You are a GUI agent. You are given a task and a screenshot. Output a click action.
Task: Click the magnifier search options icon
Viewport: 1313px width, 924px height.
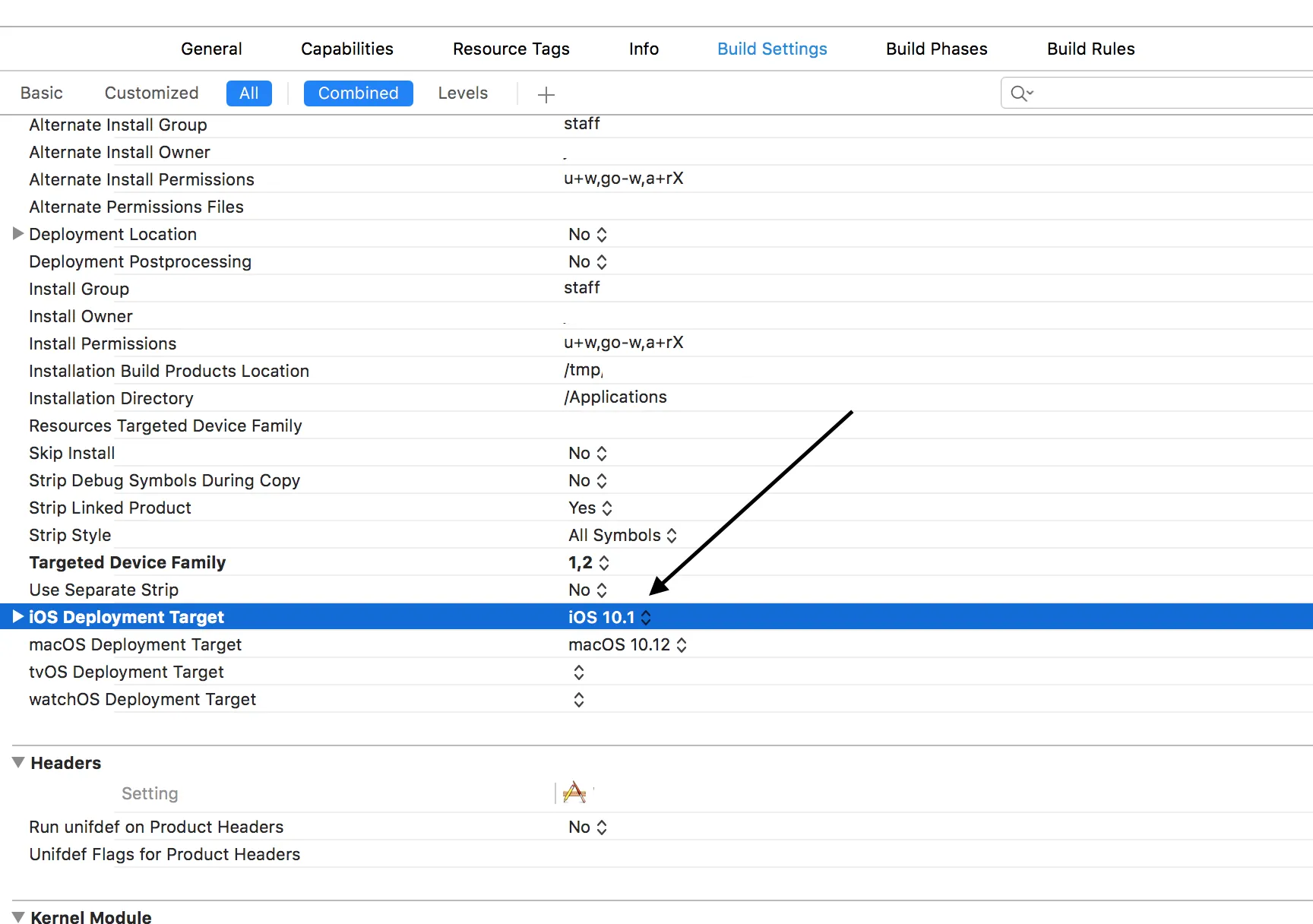click(1022, 93)
